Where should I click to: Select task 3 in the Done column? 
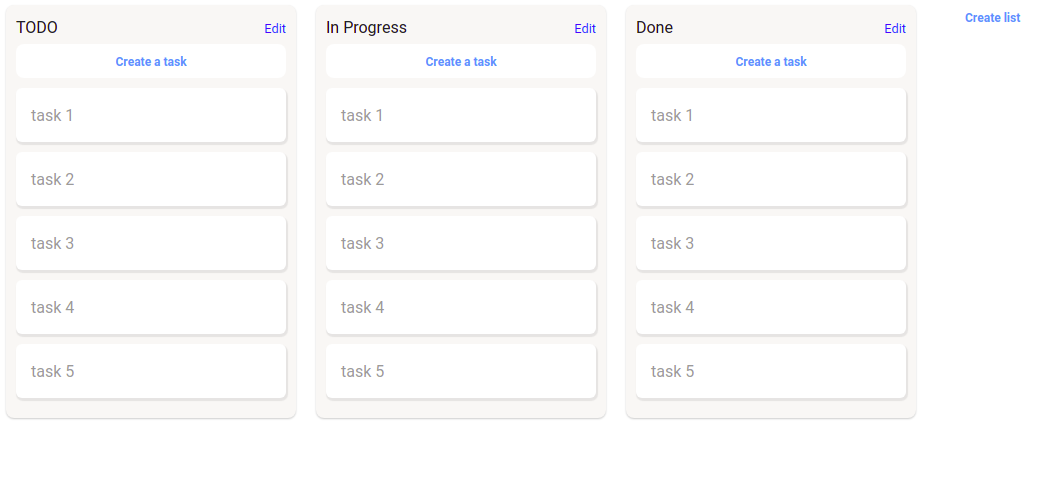tap(771, 243)
